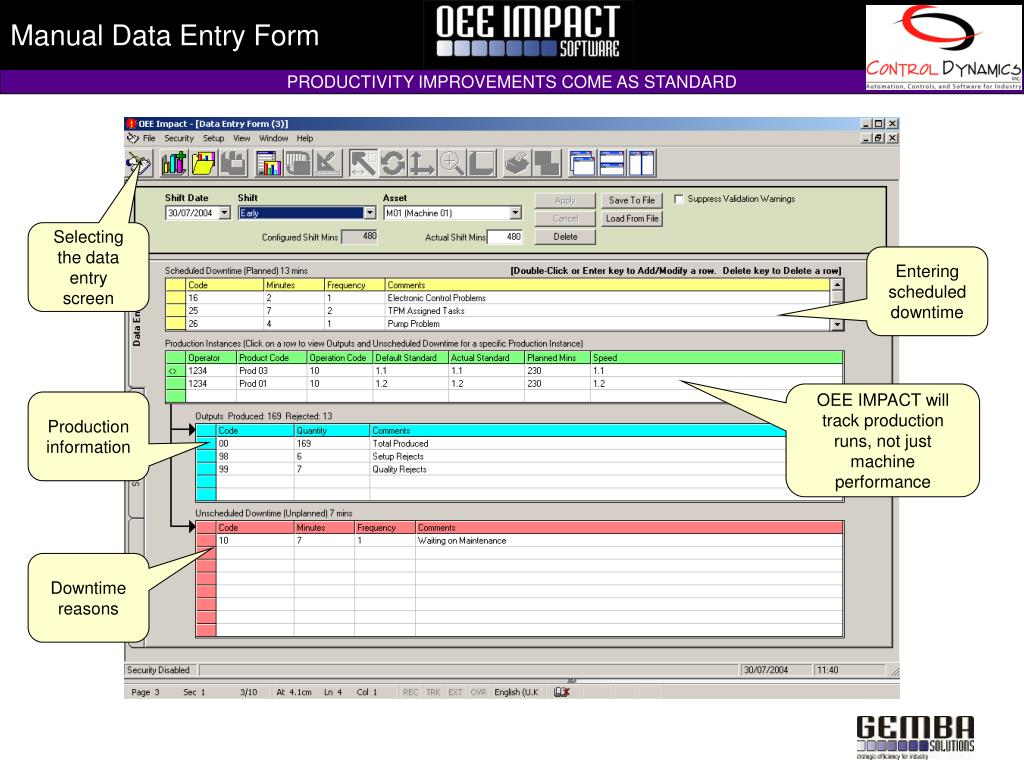This screenshot has height=768, width=1024.
Task: Click the greyed square shape icon
Action: [x=481, y=163]
